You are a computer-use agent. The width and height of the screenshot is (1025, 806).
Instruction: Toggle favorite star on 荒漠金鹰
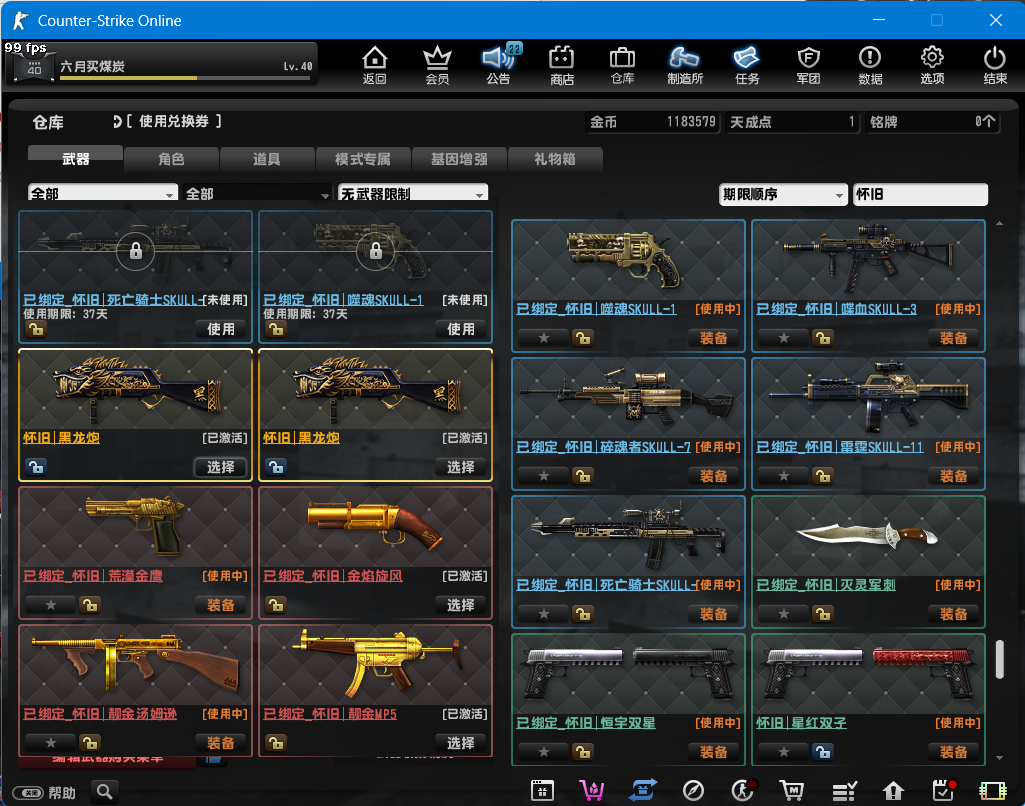pyautogui.click(x=50, y=605)
